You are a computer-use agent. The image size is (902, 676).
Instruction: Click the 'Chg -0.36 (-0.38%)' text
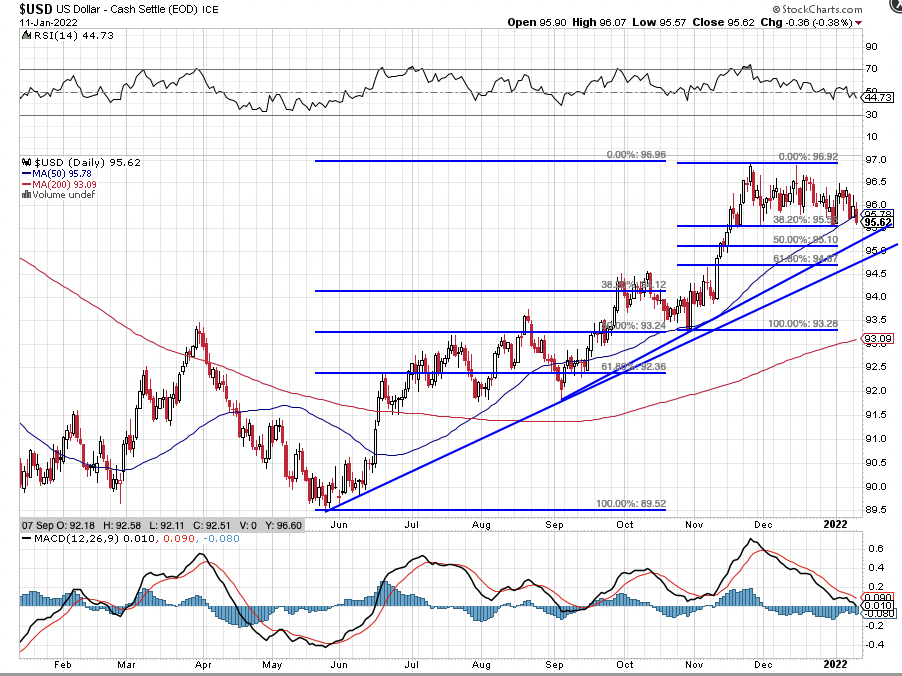click(x=806, y=22)
